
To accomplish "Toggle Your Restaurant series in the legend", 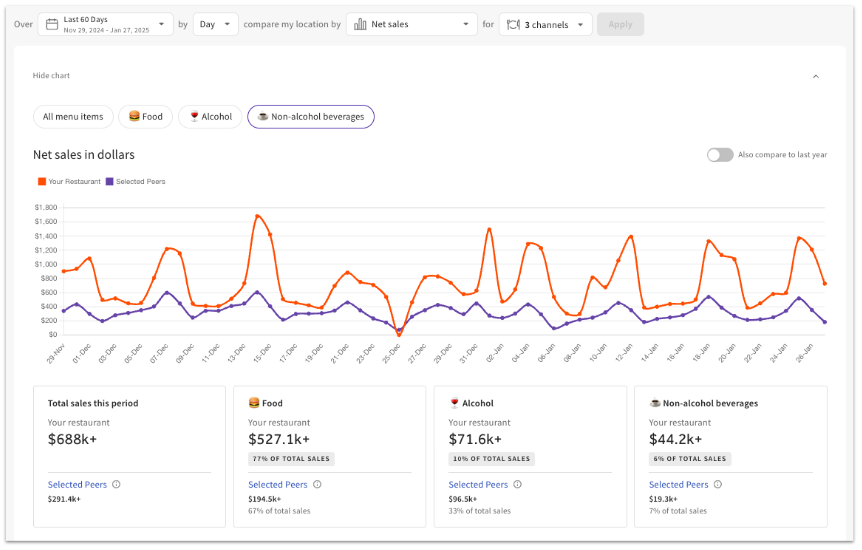I will coord(69,182).
